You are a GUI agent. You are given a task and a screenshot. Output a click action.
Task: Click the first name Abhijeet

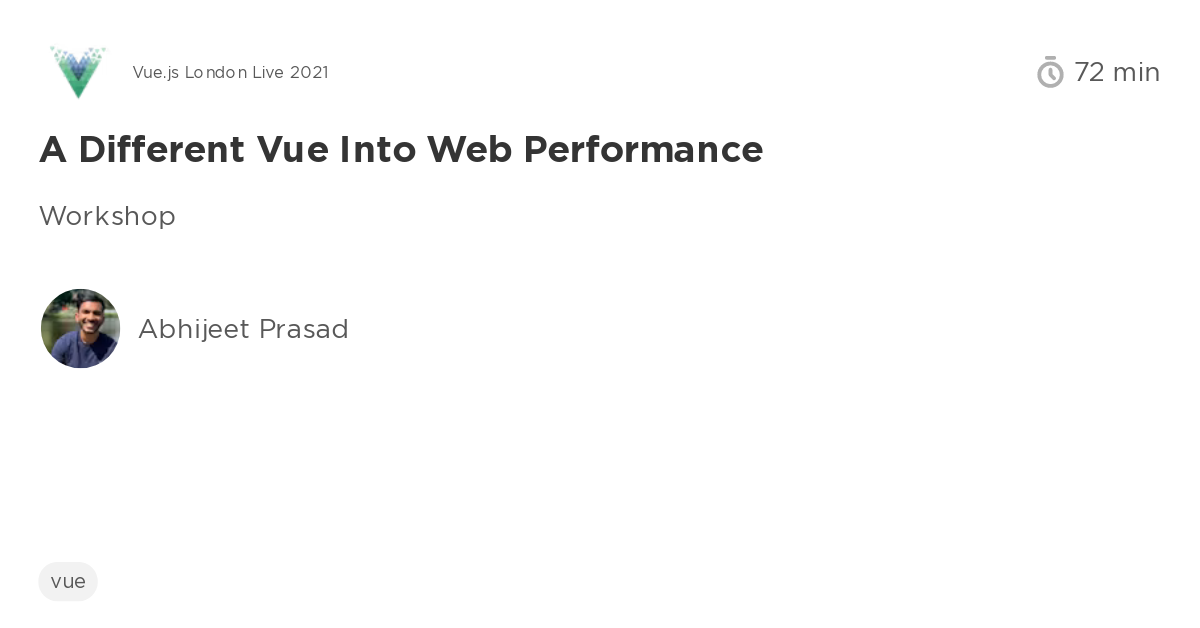[x=194, y=329]
